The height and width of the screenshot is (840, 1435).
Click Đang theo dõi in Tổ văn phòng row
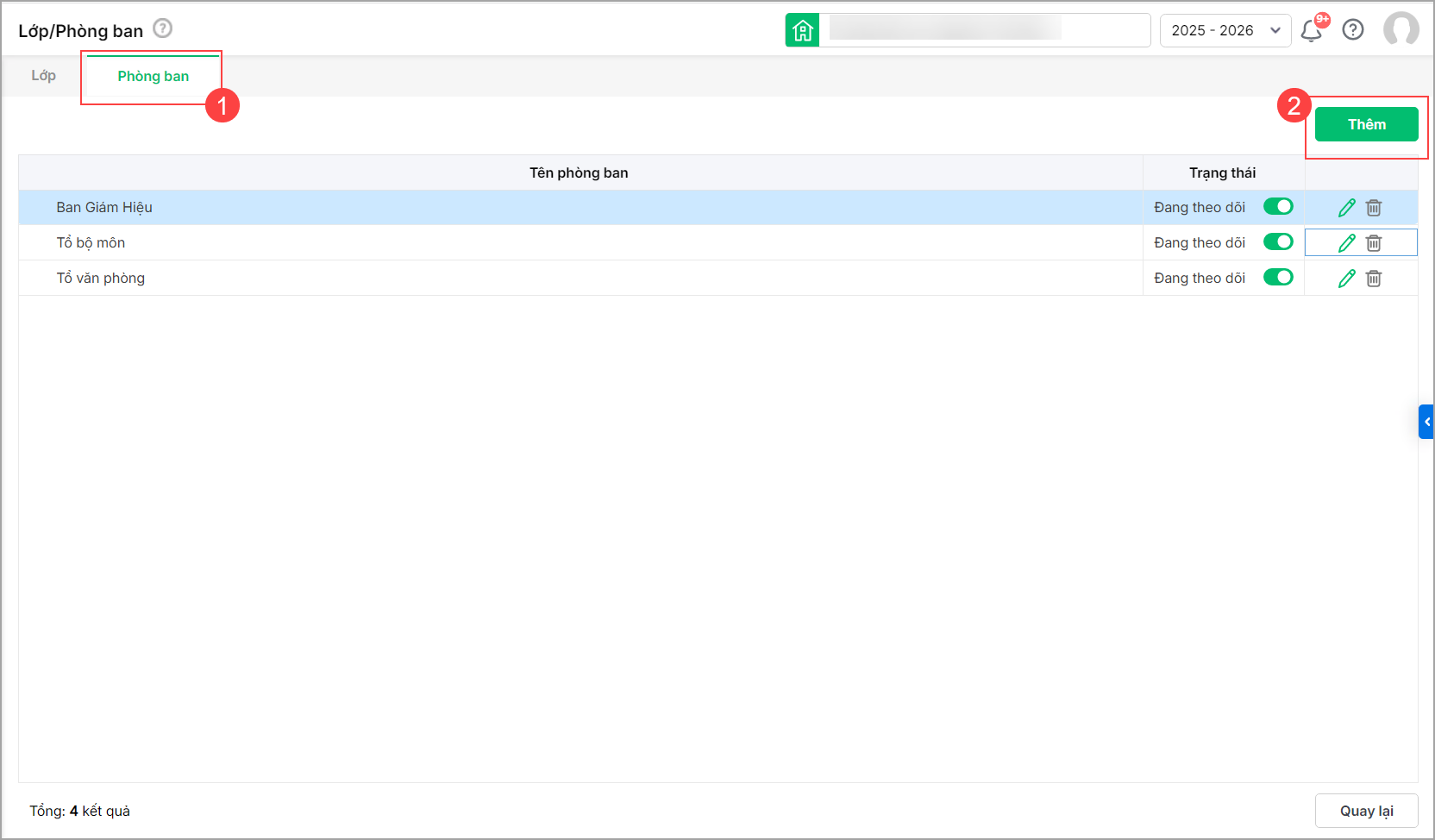click(x=1200, y=278)
